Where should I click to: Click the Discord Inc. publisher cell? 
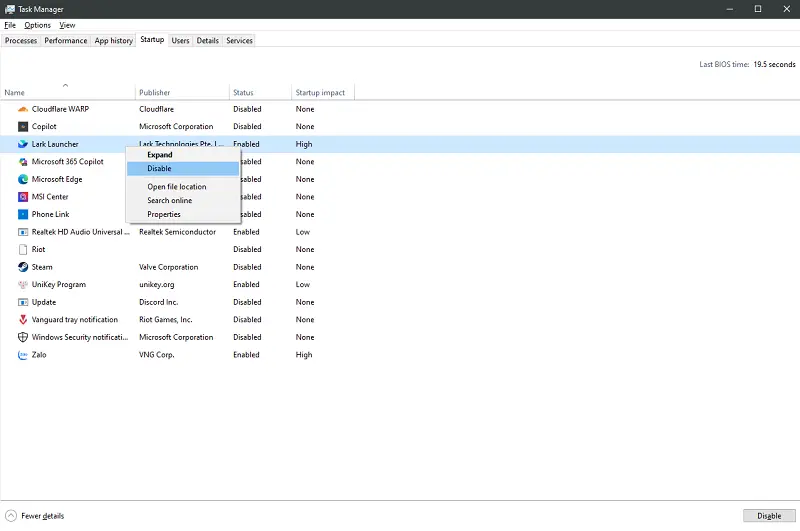tap(159, 302)
